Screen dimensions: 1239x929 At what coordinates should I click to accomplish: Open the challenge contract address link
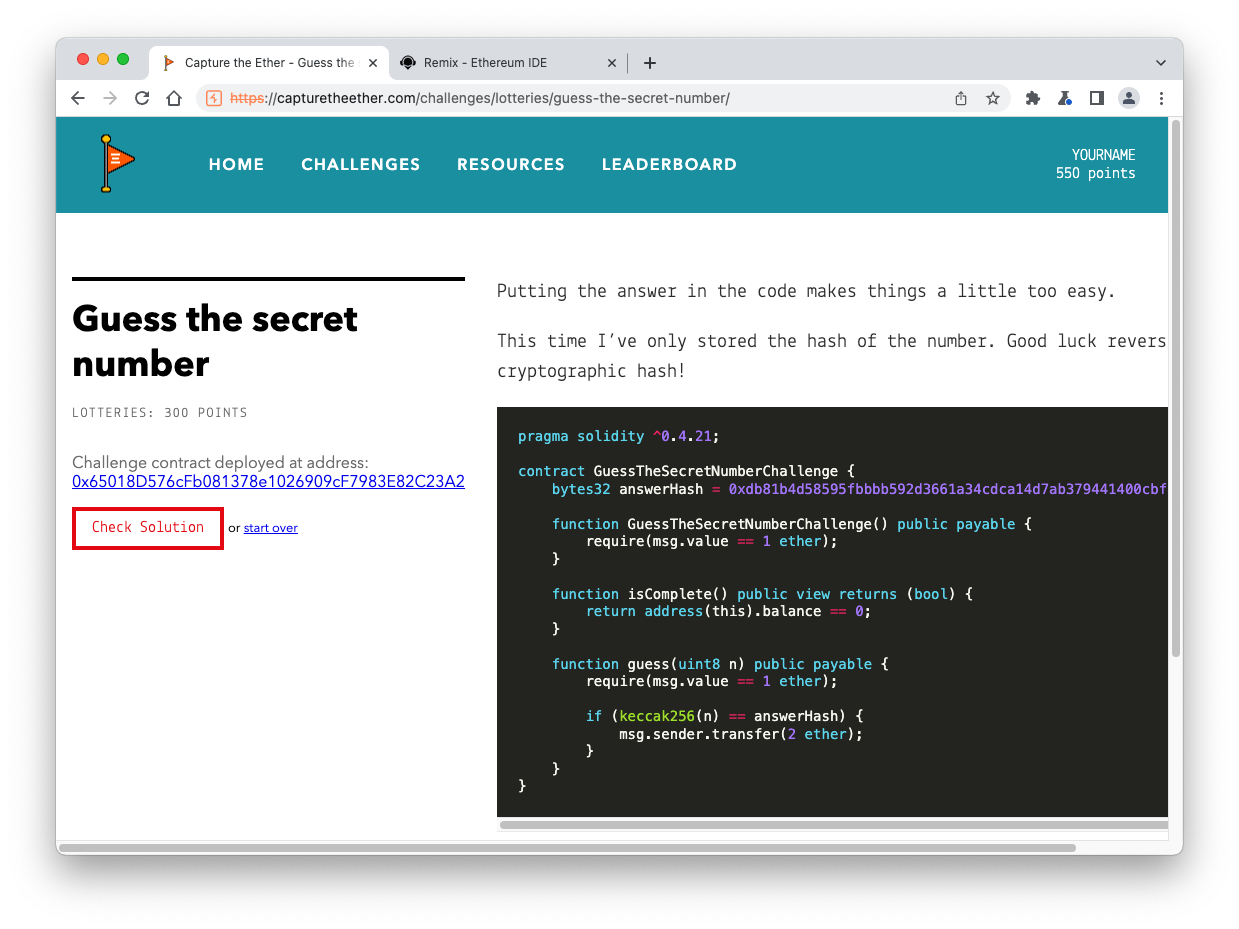pyautogui.click(x=268, y=482)
